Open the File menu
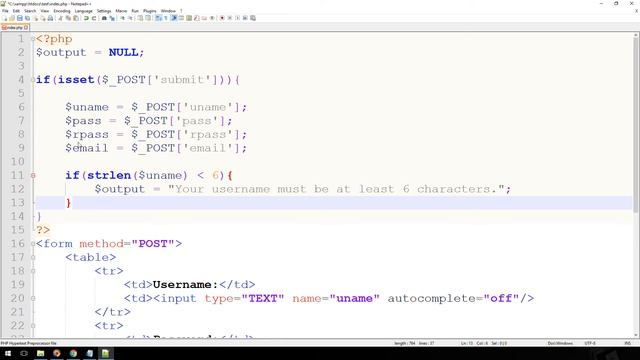The height and width of the screenshot is (360, 640). [5, 11]
